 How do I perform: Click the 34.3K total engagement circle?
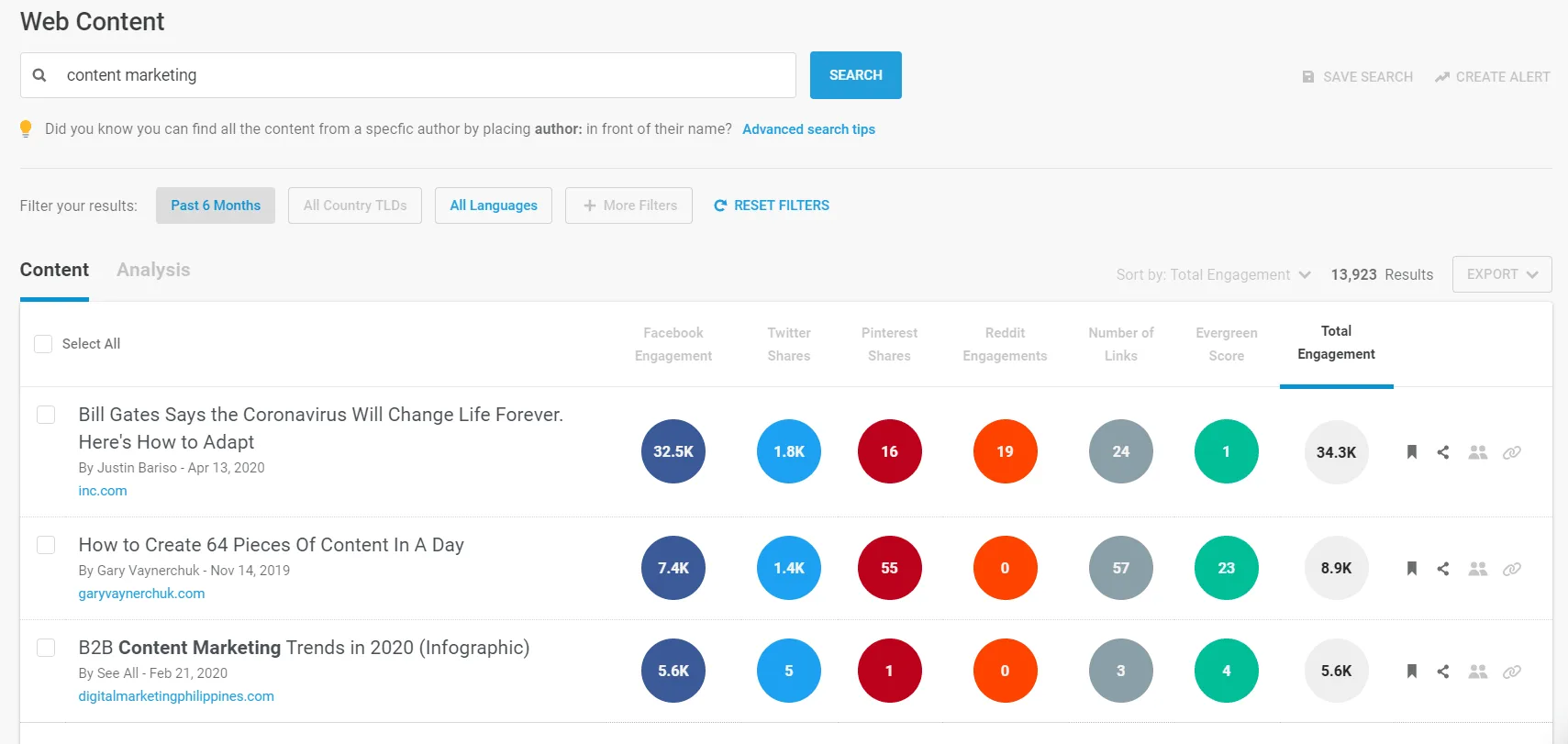[1336, 452]
